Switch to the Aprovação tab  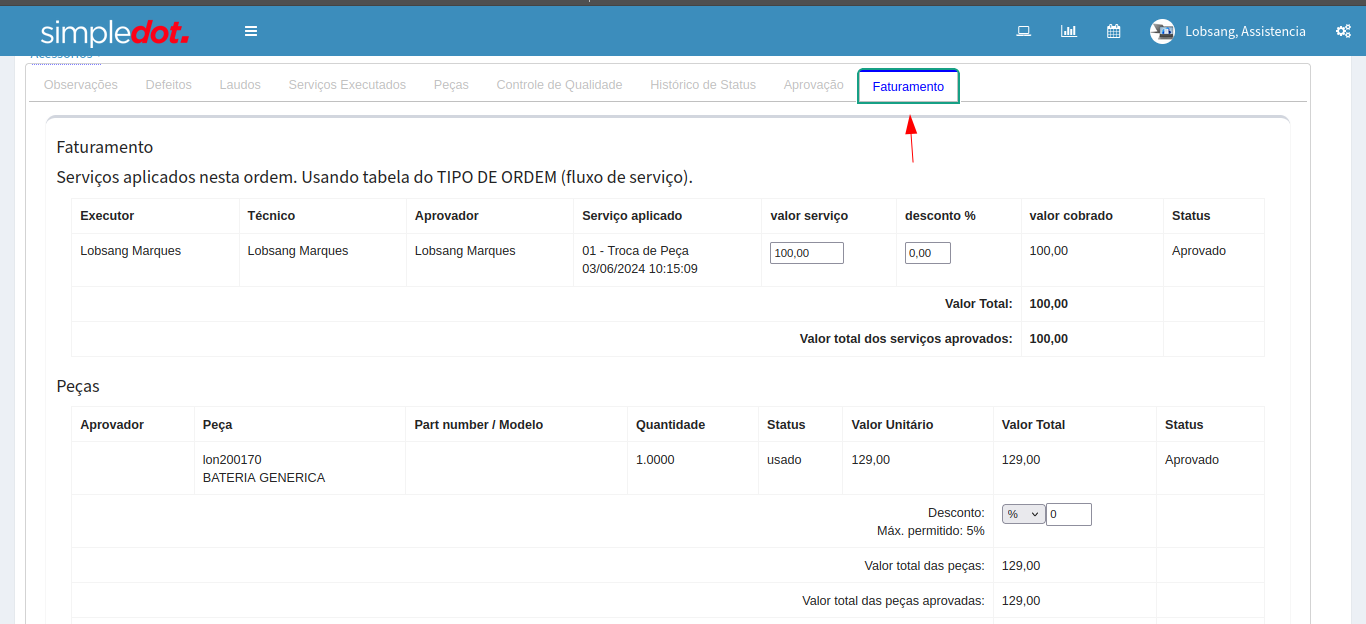pos(813,85)
